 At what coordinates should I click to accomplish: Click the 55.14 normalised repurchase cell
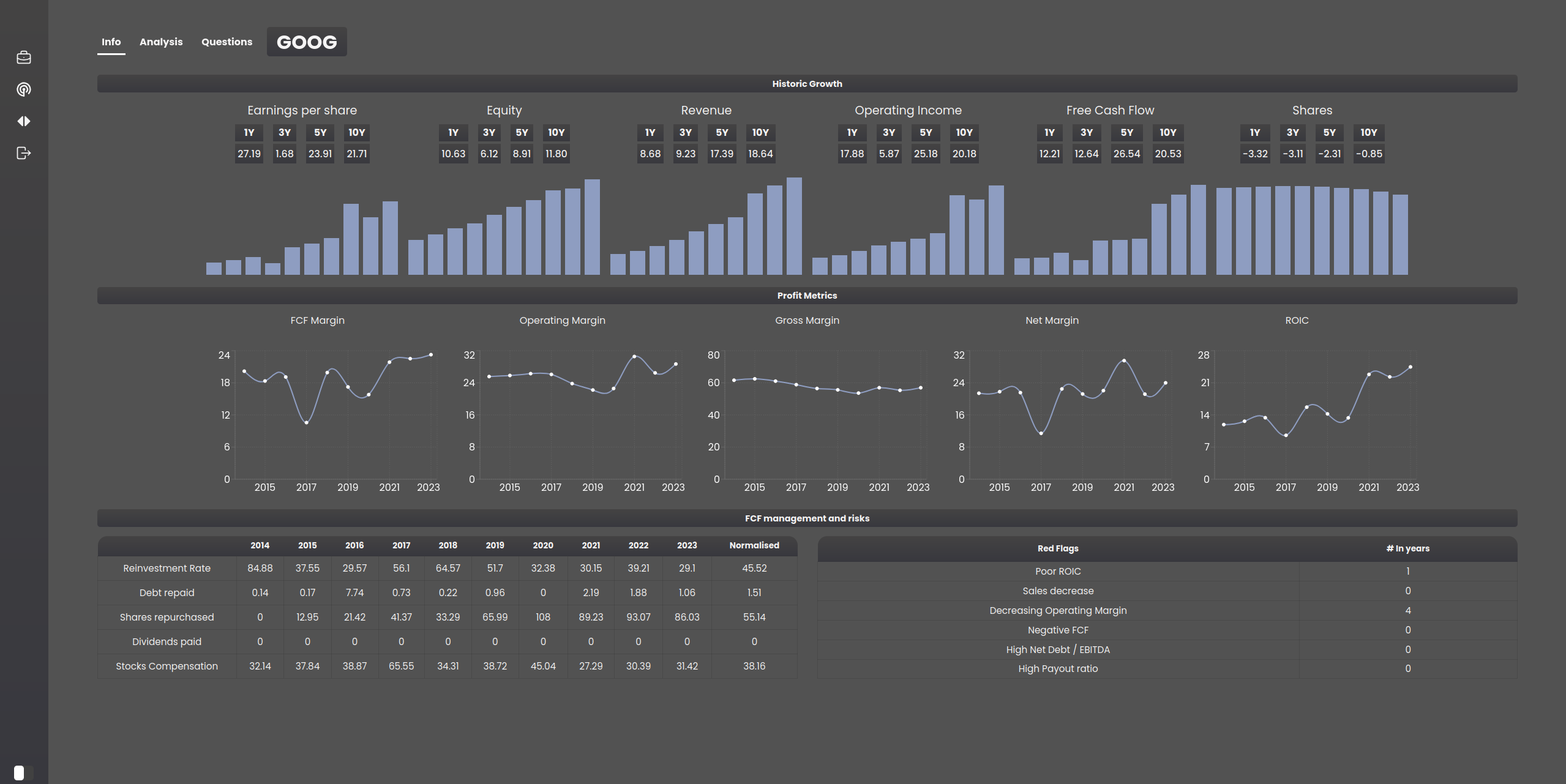click(x=754, y=617)
